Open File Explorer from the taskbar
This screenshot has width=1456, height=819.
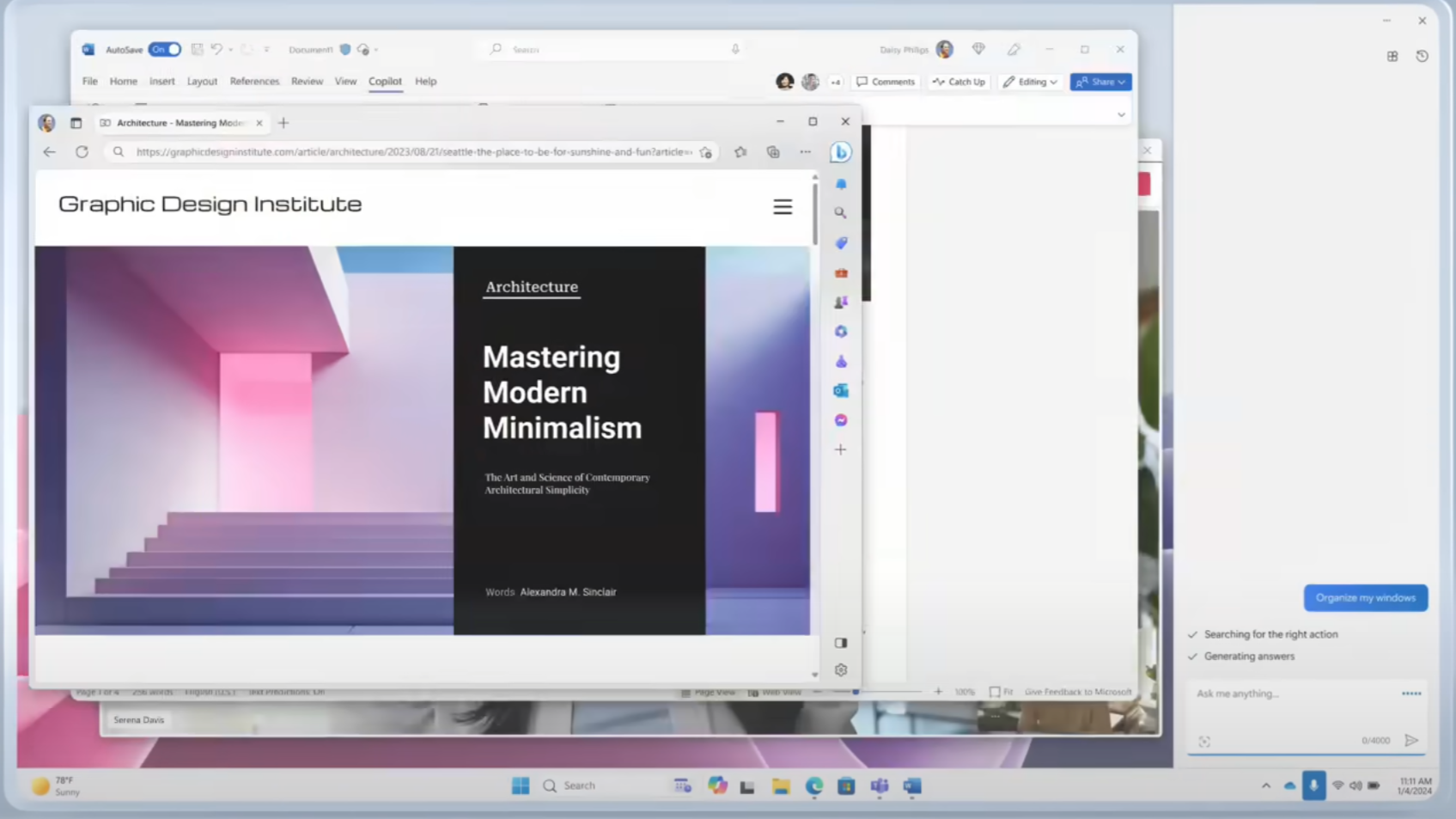pyautogui.click(x=781, y=785)
